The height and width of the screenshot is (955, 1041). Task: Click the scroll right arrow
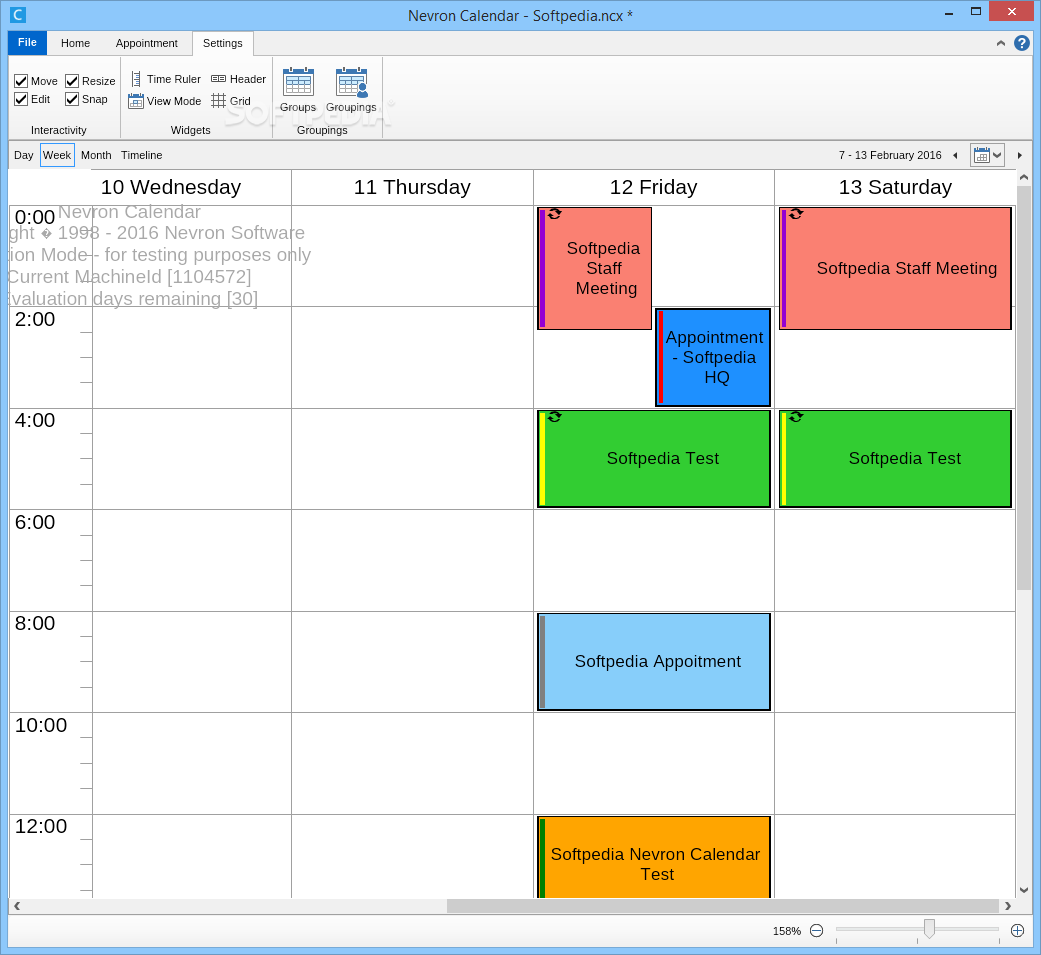click(1008, 906)
